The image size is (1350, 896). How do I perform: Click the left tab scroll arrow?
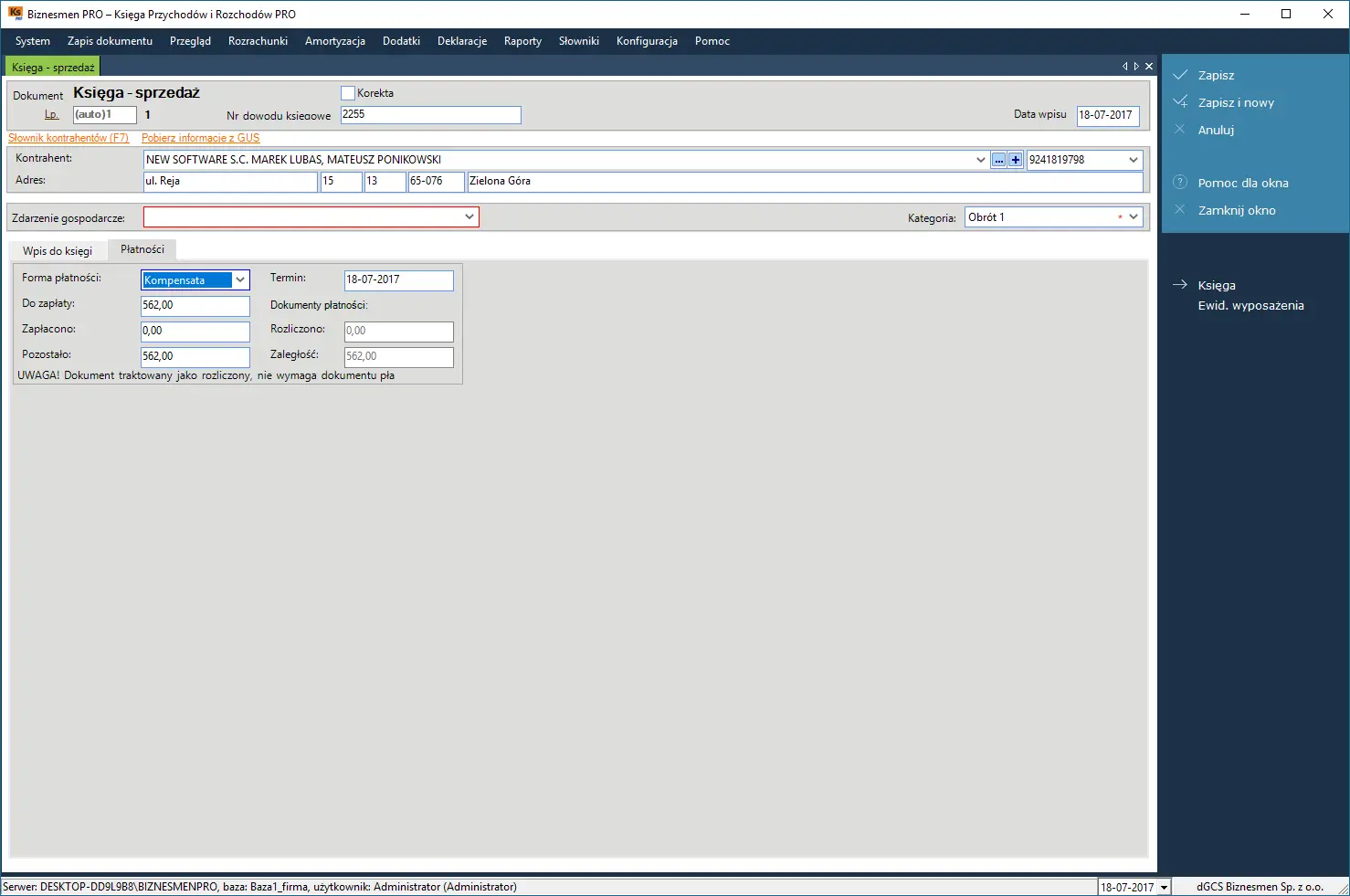pyautogui.click(x=1125, y=66)
